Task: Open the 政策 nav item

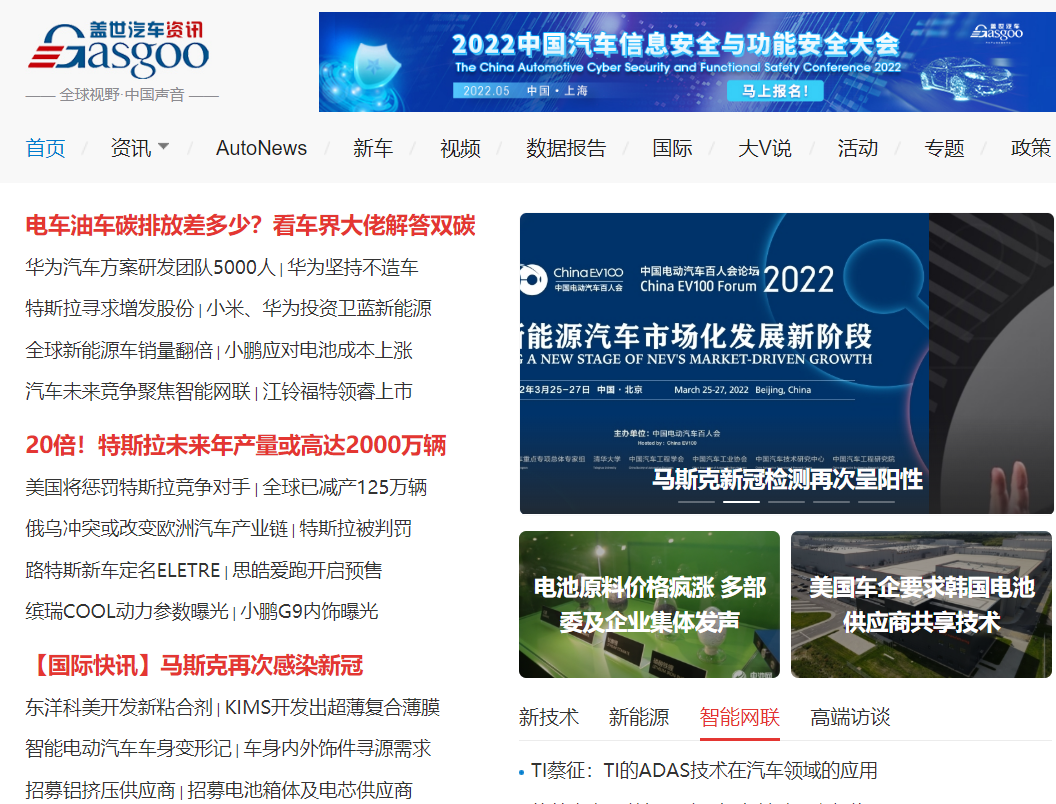Action: tap(1031, 148)
